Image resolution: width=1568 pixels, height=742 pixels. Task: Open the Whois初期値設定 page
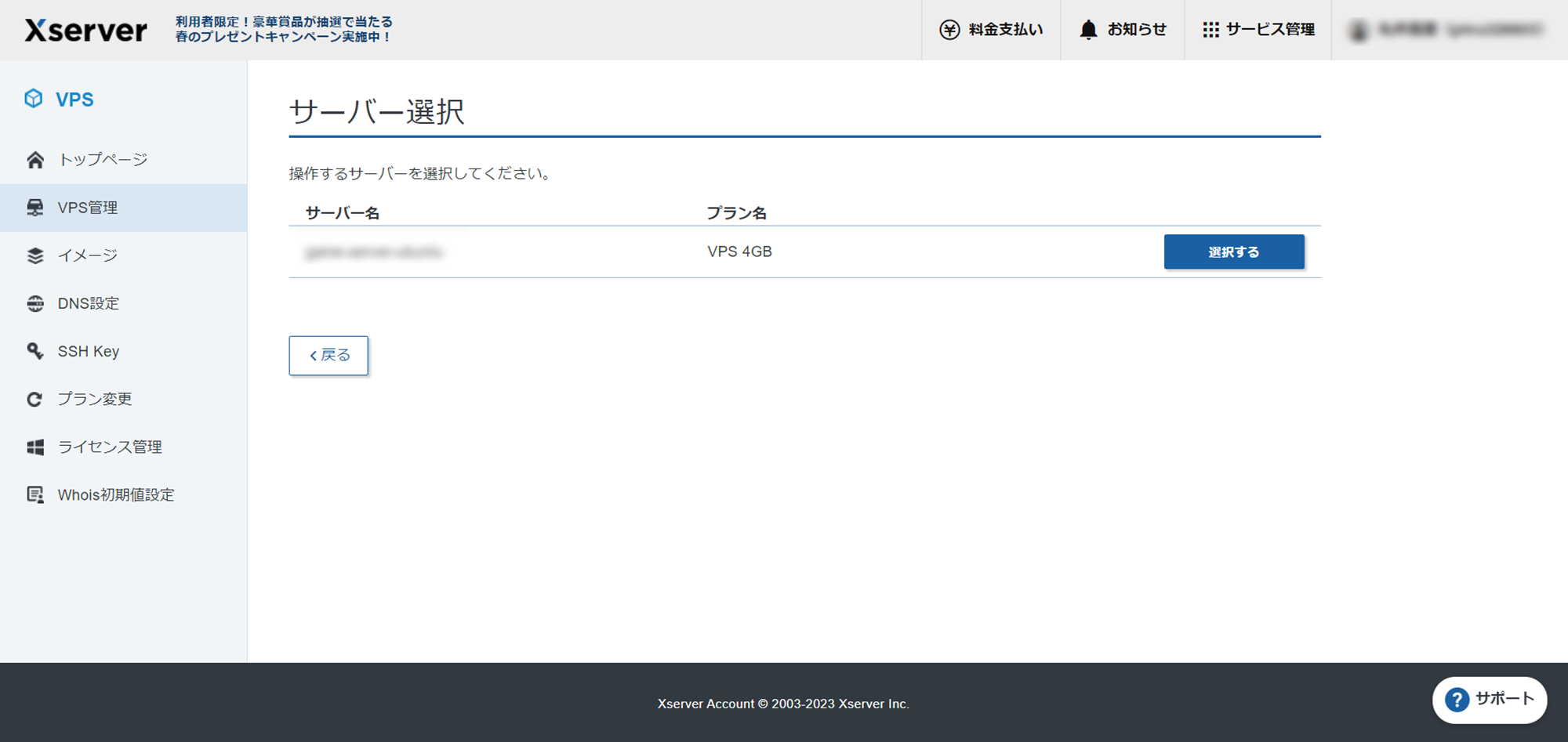[x=116, y=494]
